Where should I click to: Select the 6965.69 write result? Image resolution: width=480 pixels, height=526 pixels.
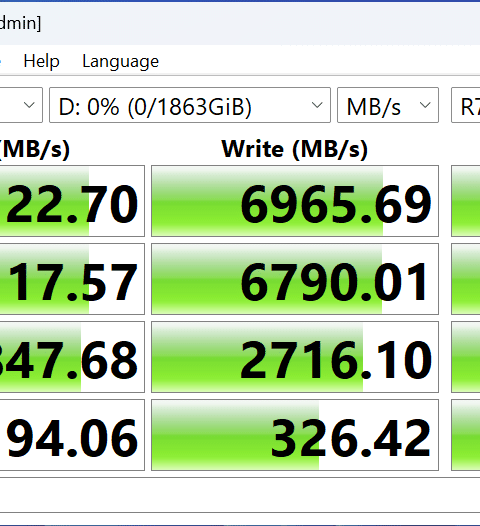pyautogui.click(x=295, y=201)
